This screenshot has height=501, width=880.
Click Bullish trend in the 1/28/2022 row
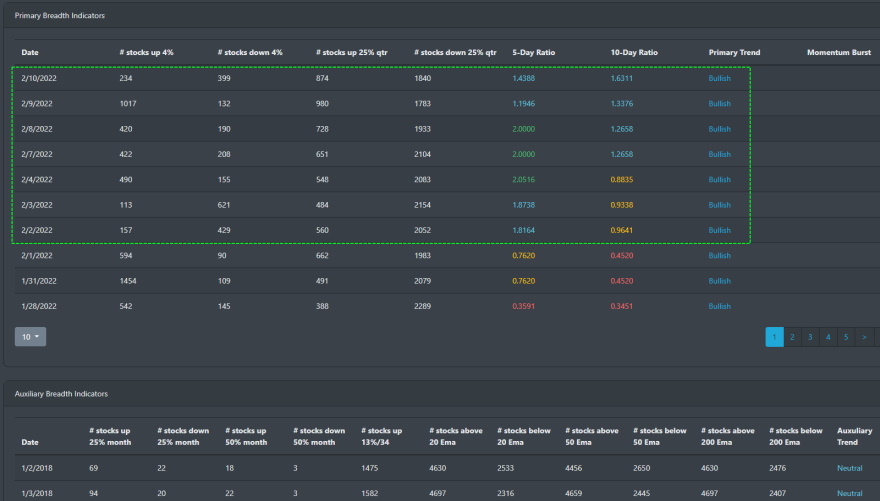pyautogui.click(x=719, y=306)
